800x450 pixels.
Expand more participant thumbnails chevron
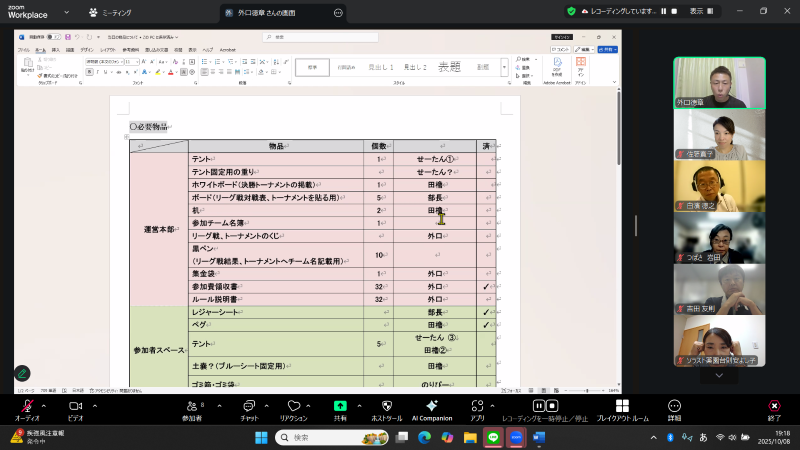718,376
